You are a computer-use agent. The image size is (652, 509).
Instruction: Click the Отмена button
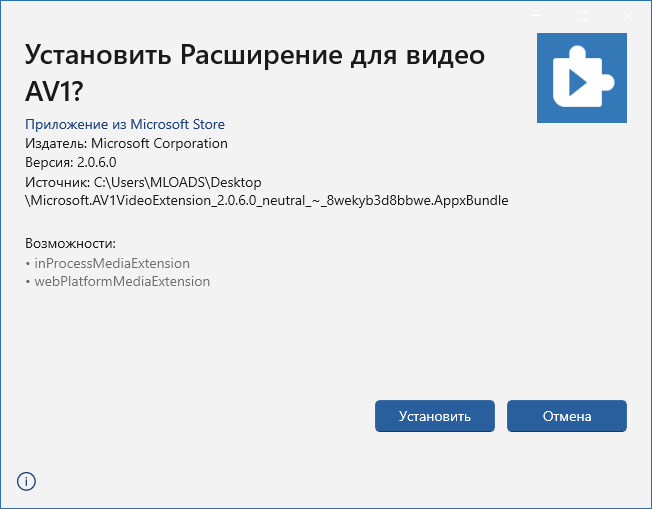pos(566,416)
